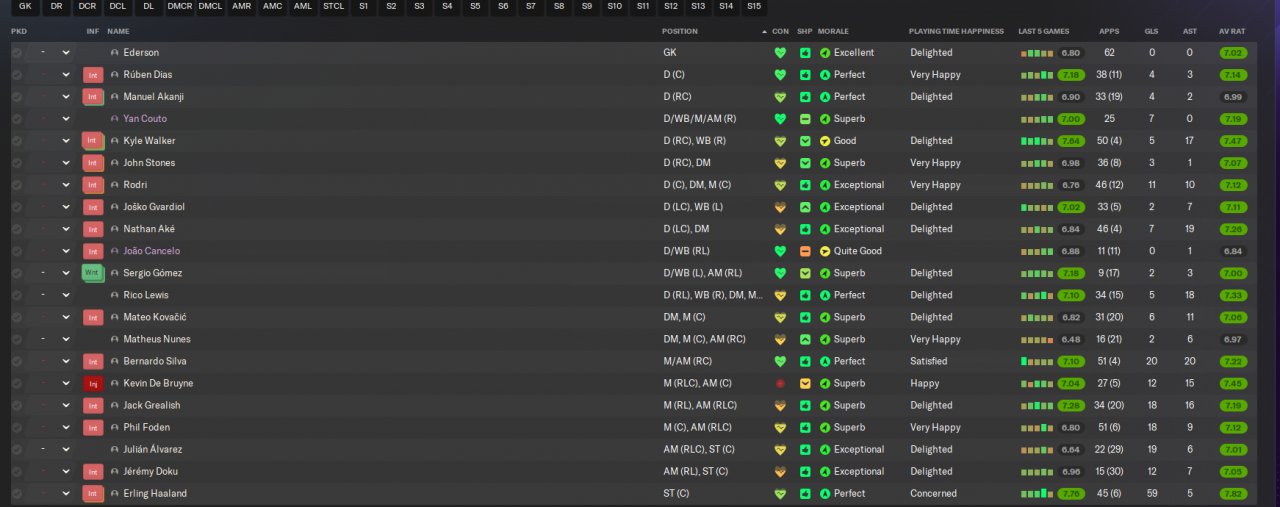Toggle picked checkmark for Erling Haaland

17,493
